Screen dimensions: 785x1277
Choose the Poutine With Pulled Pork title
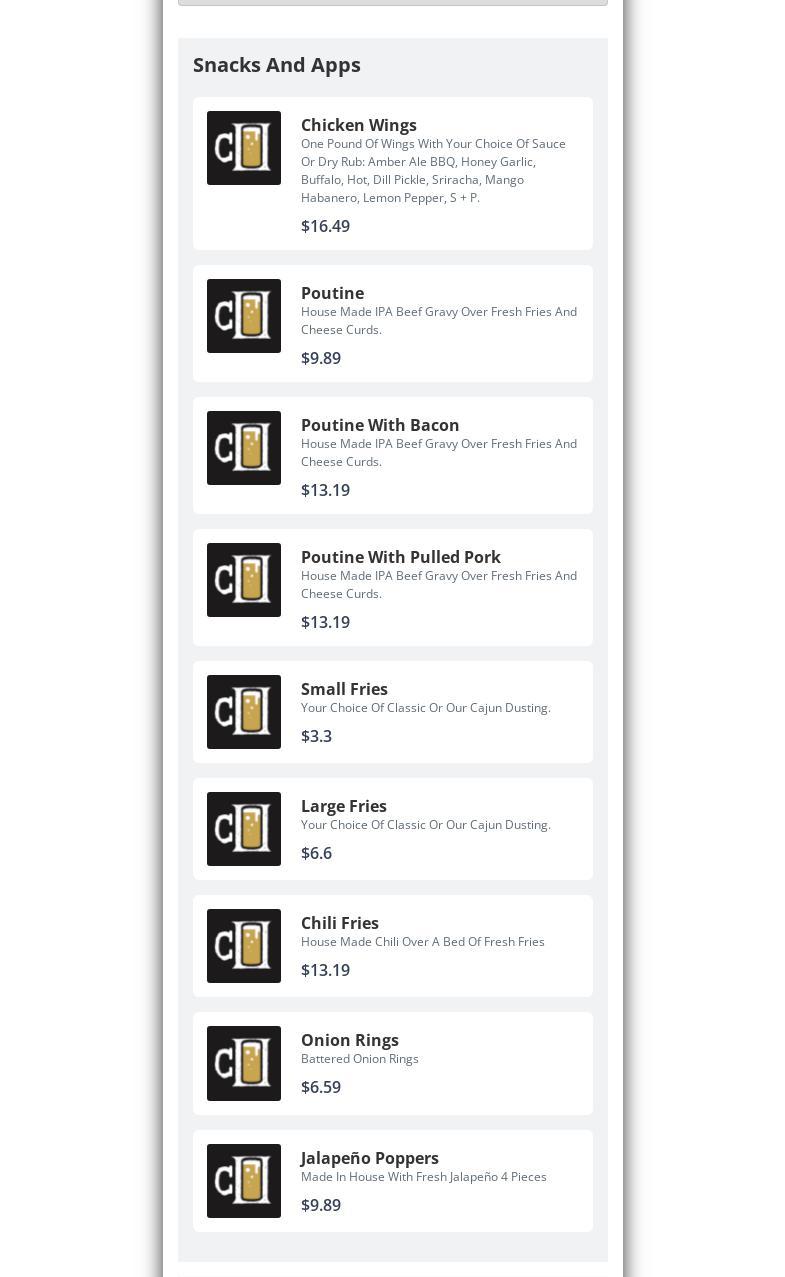click(401, 557)
